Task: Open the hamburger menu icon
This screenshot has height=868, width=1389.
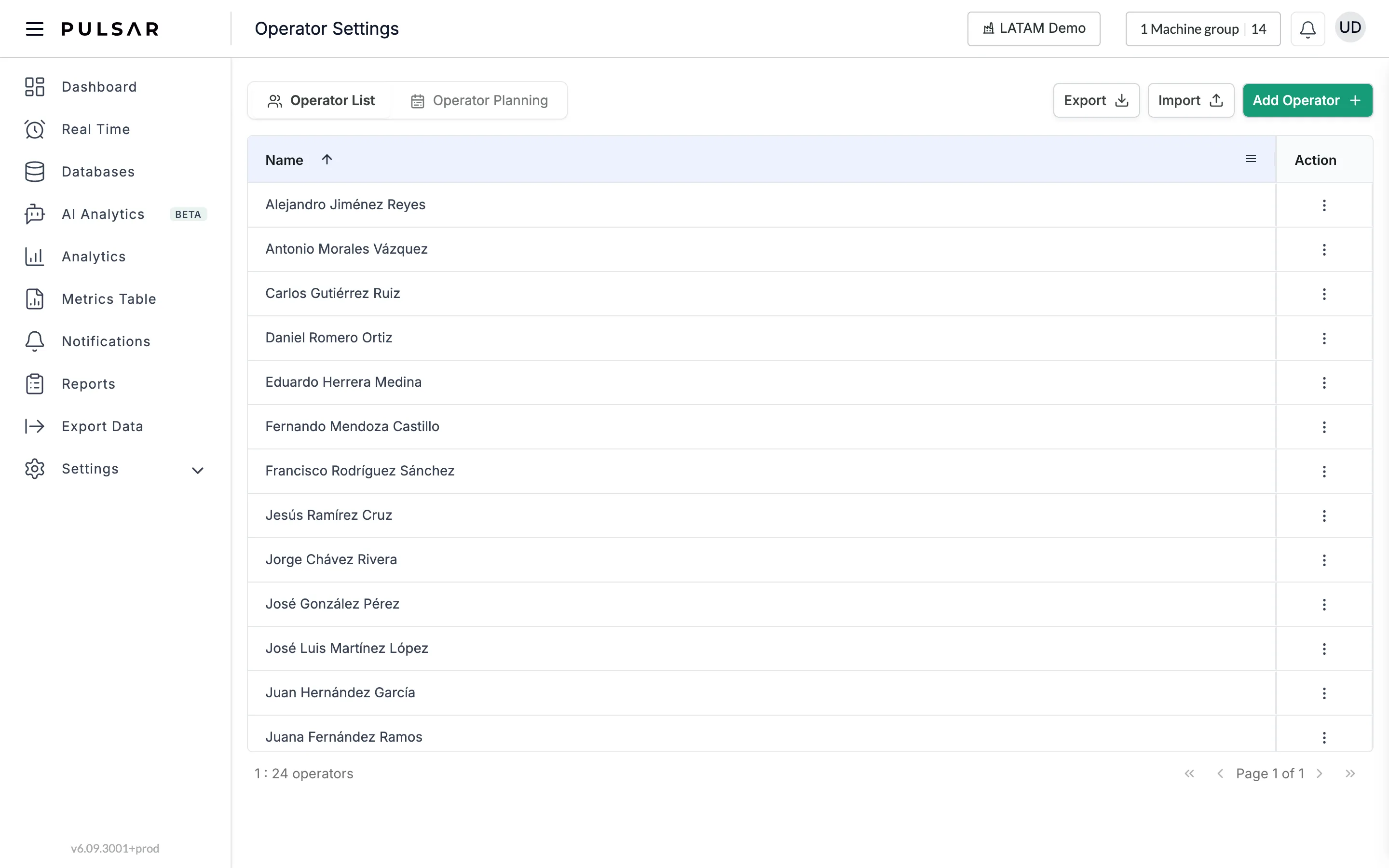Action: click(34, 29)
